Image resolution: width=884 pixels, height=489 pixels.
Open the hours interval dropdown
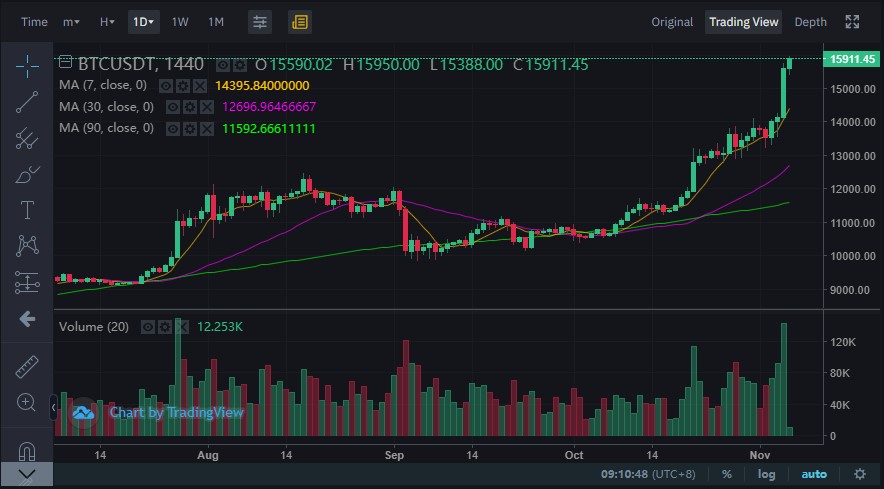pyautogui.click(x=107, y=22)
